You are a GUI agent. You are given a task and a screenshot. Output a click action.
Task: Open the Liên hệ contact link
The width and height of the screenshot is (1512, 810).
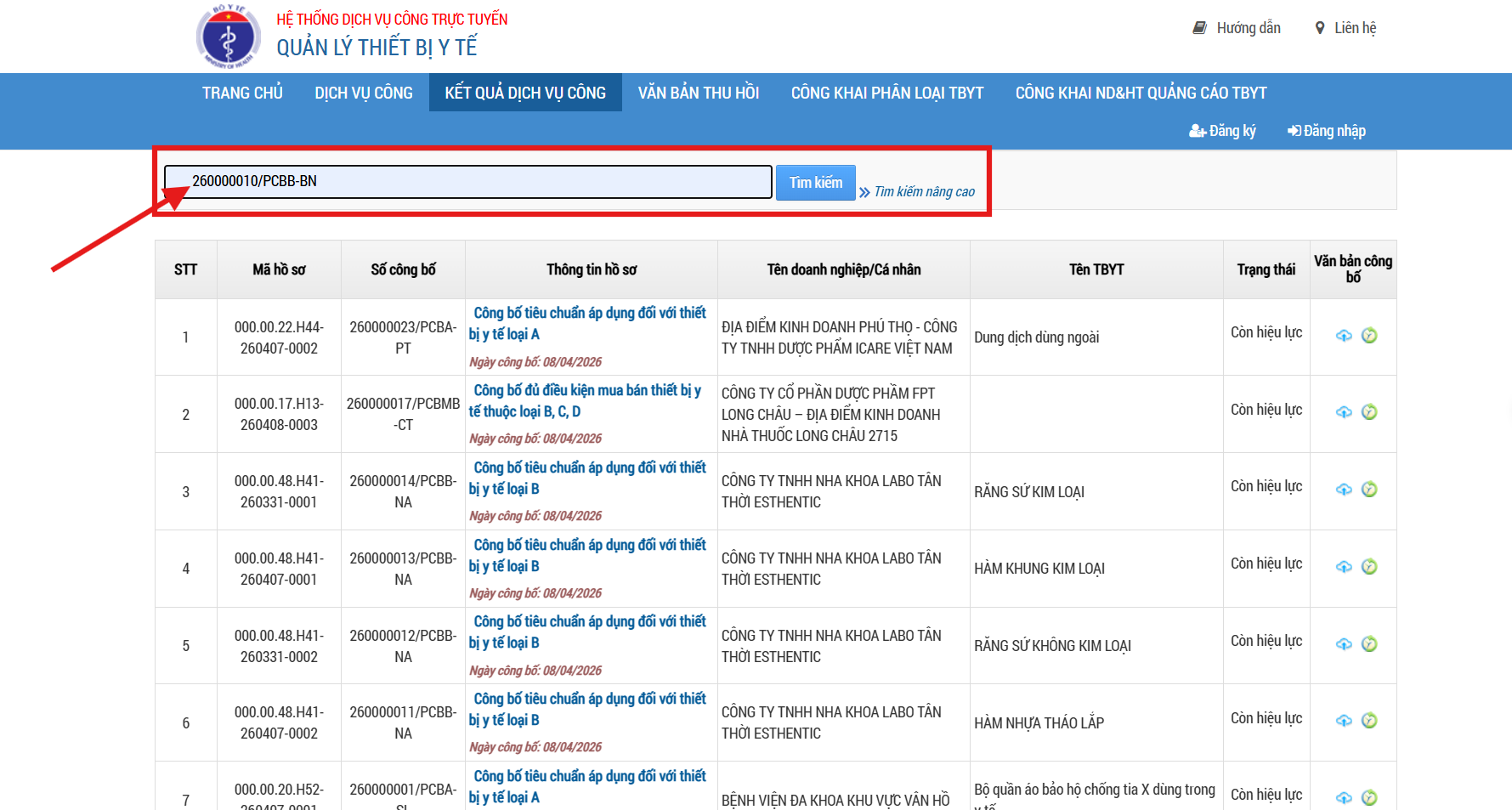click(1345, 28)
